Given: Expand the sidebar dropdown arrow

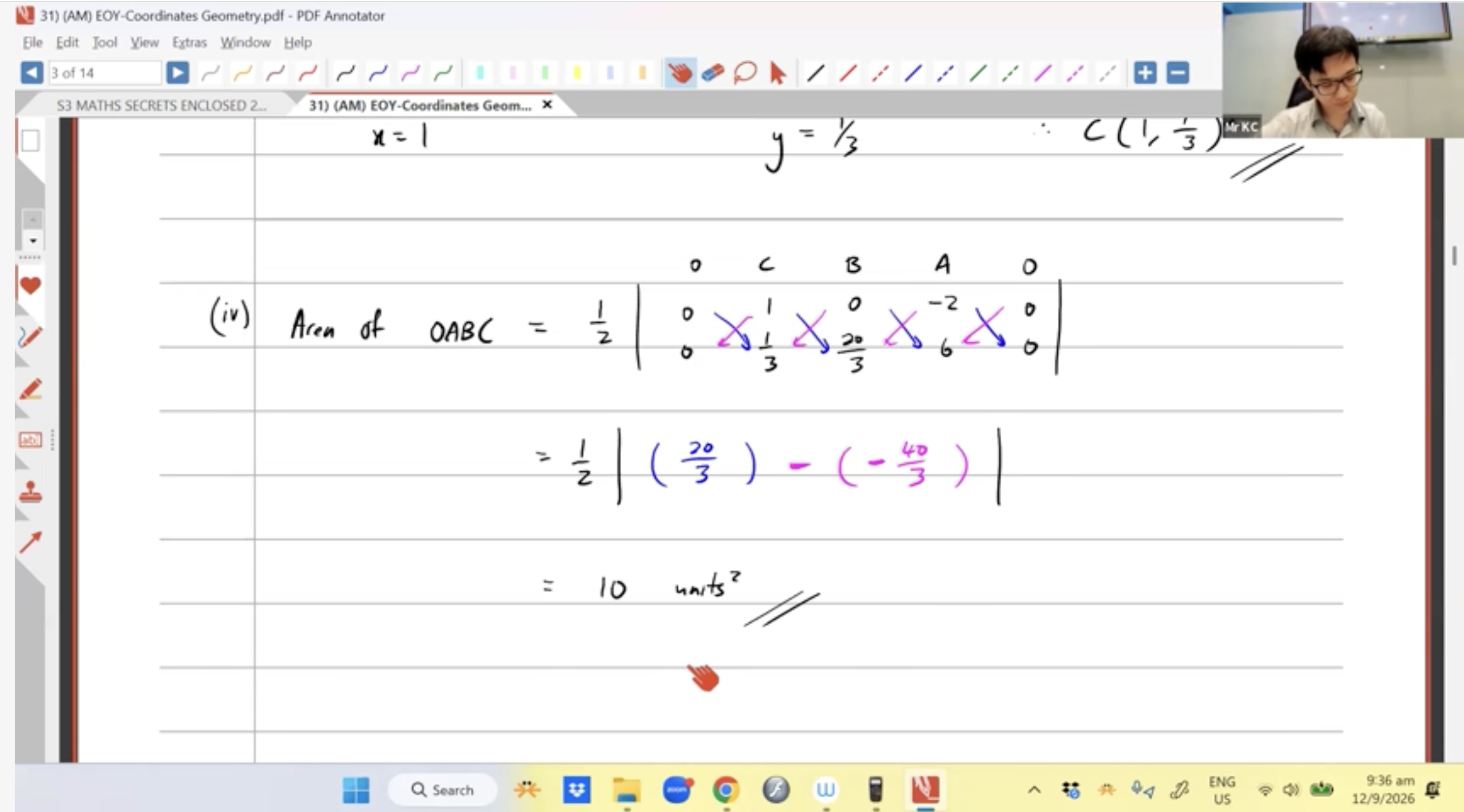Looking at the screenshot, I should pos(33,240).
